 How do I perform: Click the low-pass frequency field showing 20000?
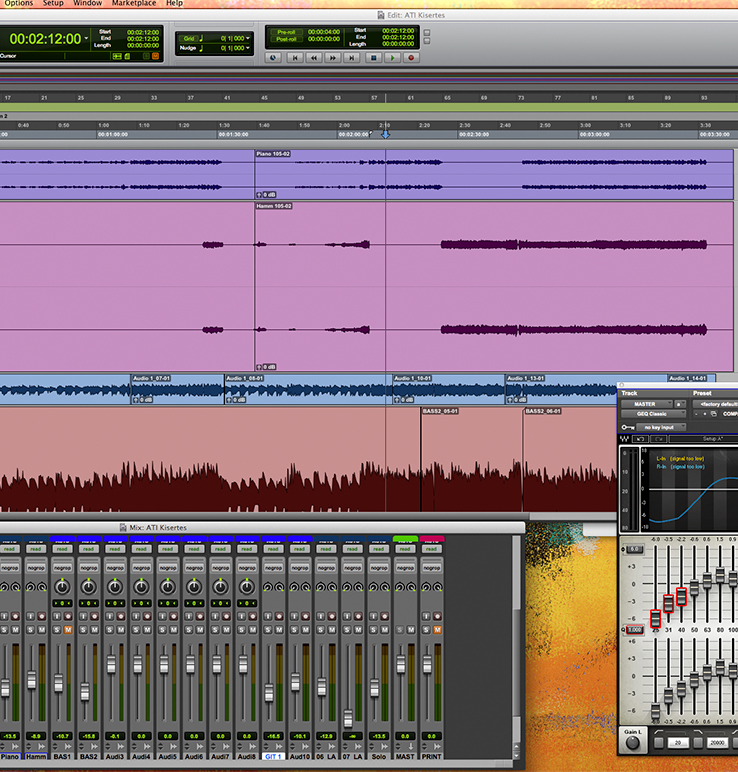pyautogui.click(x=717, y=742)
